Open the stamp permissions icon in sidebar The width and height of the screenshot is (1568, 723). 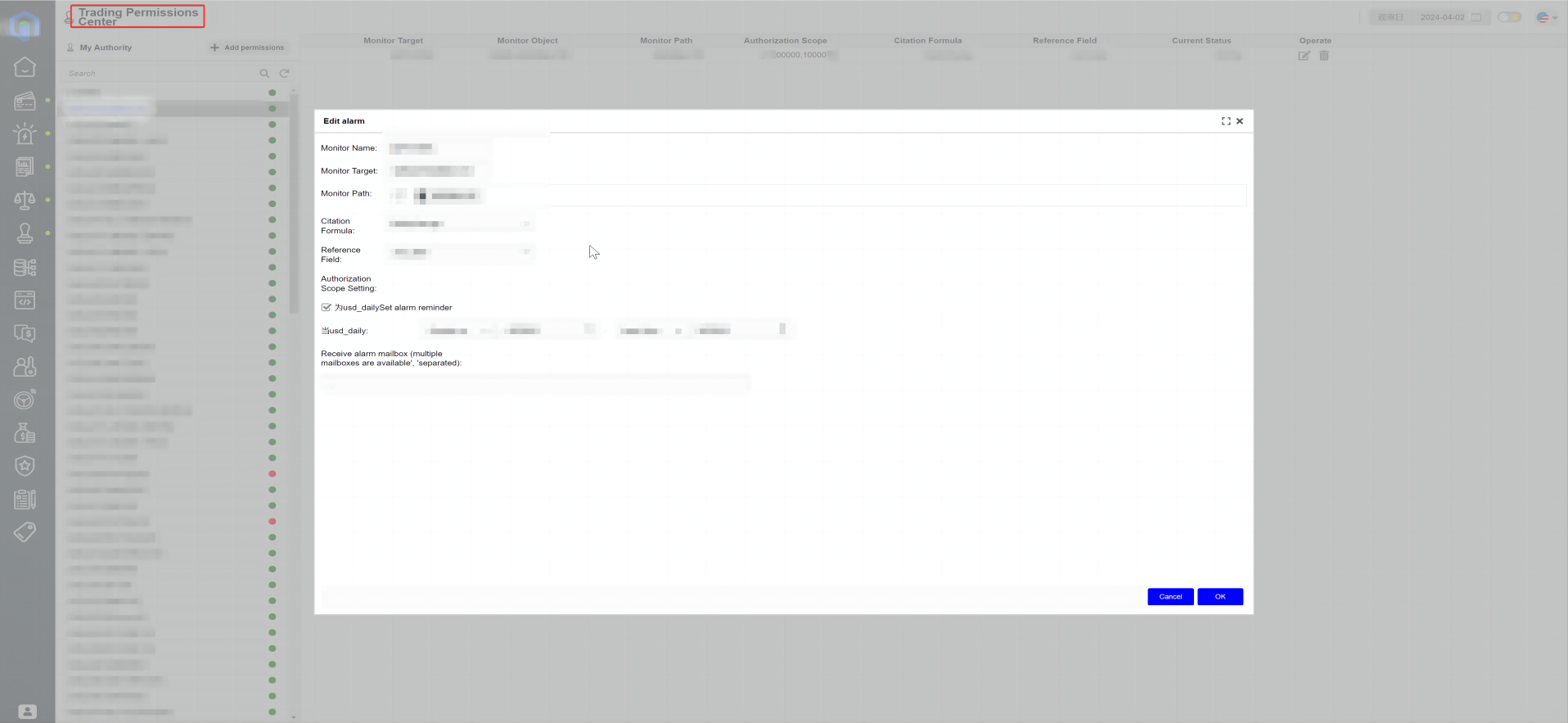pos(25,233)
